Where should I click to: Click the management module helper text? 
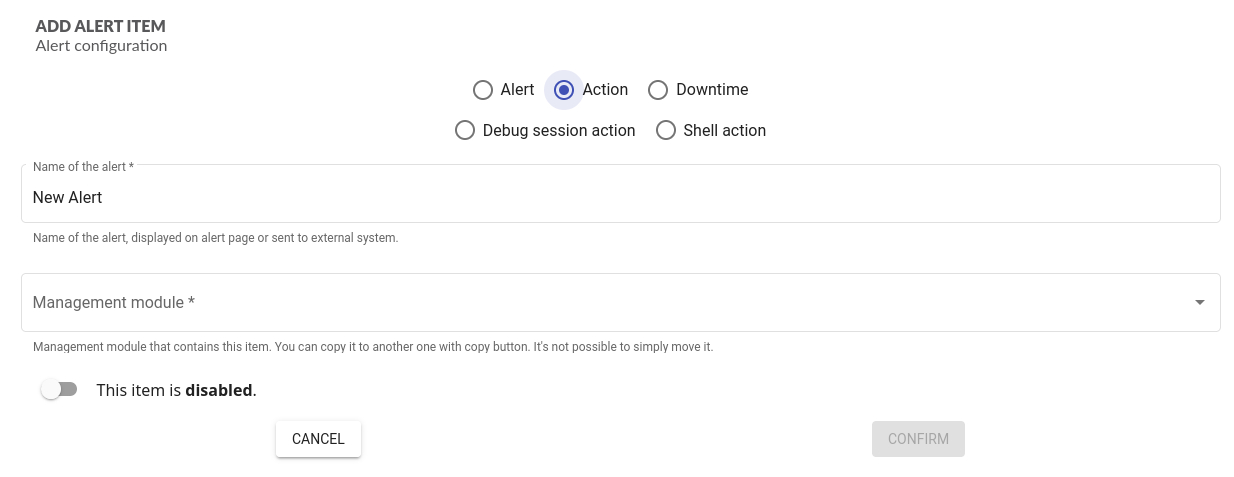(372, 347)
